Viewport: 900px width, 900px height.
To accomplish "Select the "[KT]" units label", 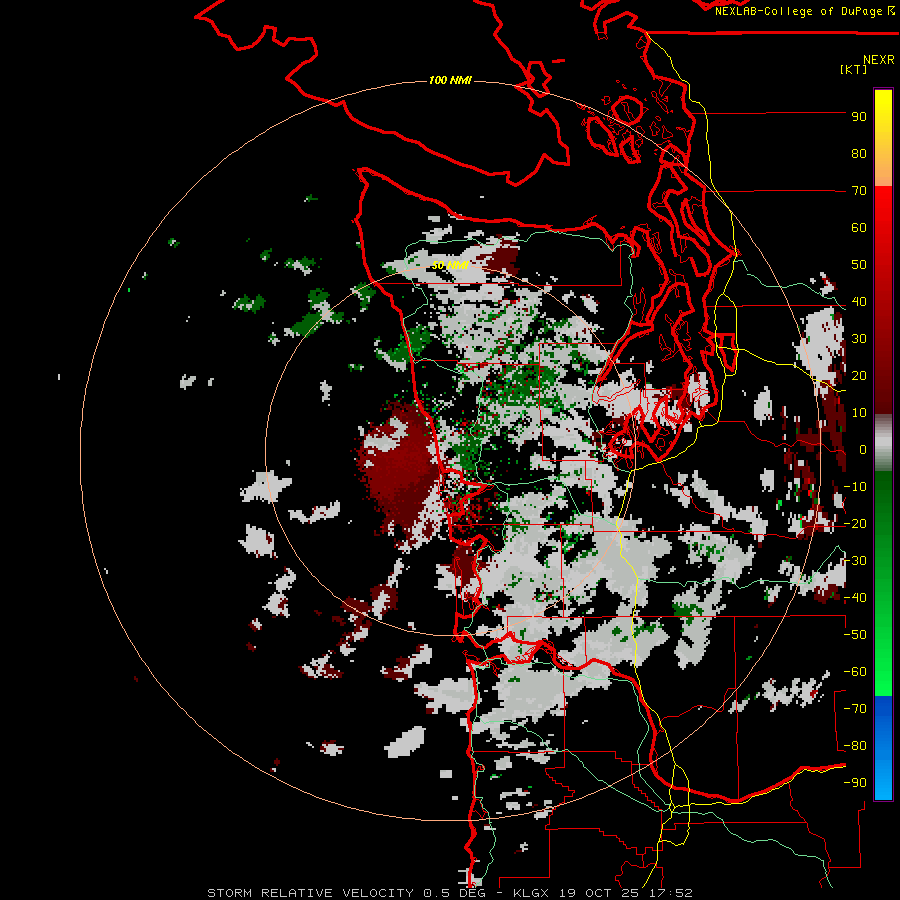I will pyautogui.click(x=854, y=69).
